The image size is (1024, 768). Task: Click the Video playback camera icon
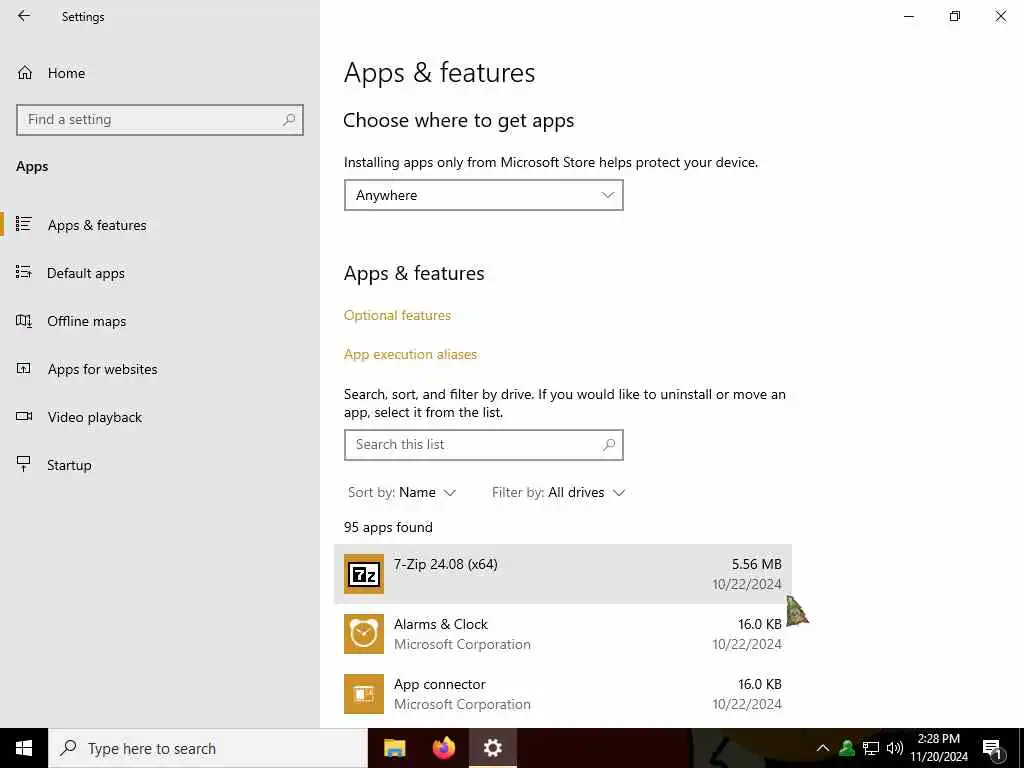tap(24, 416)
